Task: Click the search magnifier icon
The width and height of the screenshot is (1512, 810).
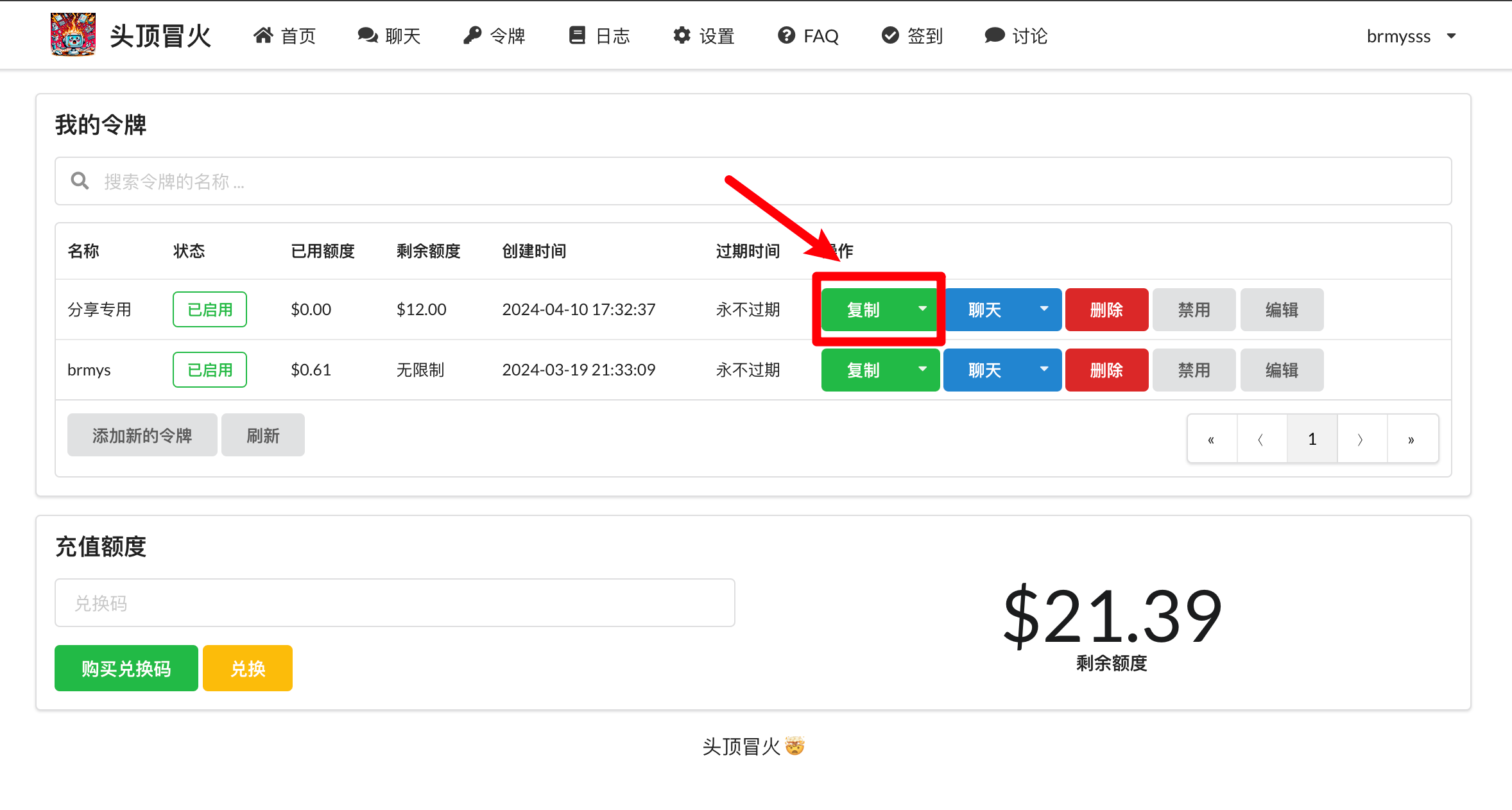Action: (80, 181)
